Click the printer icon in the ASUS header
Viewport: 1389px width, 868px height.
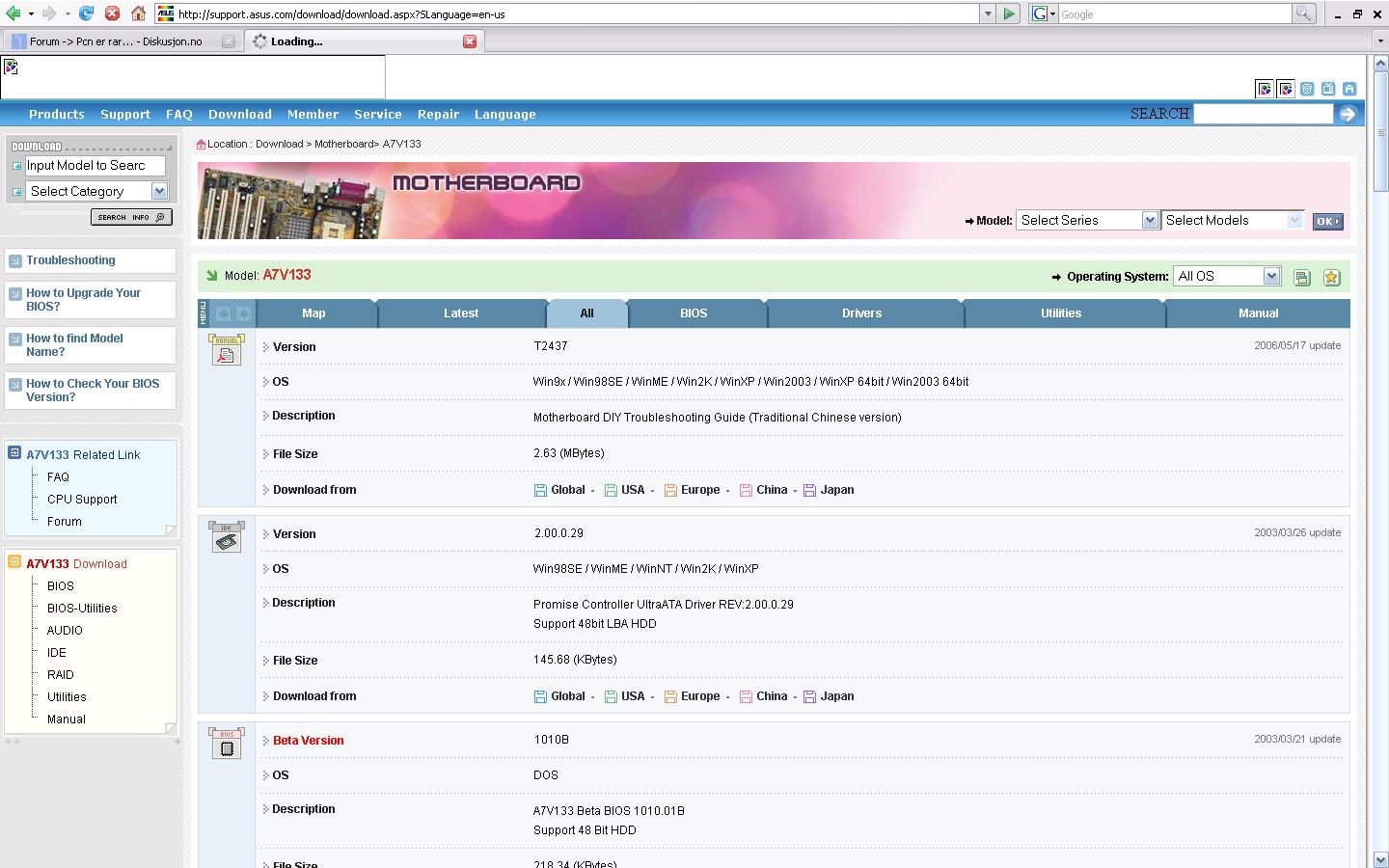[1349, 89]
